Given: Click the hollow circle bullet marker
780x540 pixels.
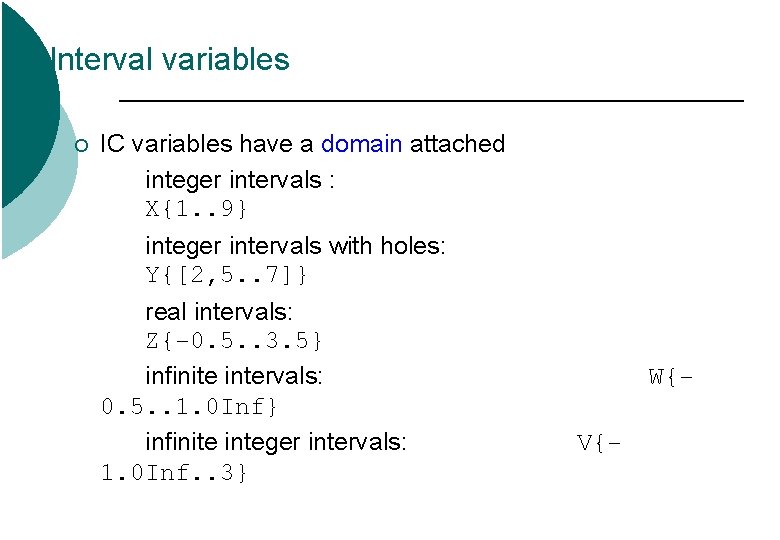Looking at the screenshot, I should (82, 146).
